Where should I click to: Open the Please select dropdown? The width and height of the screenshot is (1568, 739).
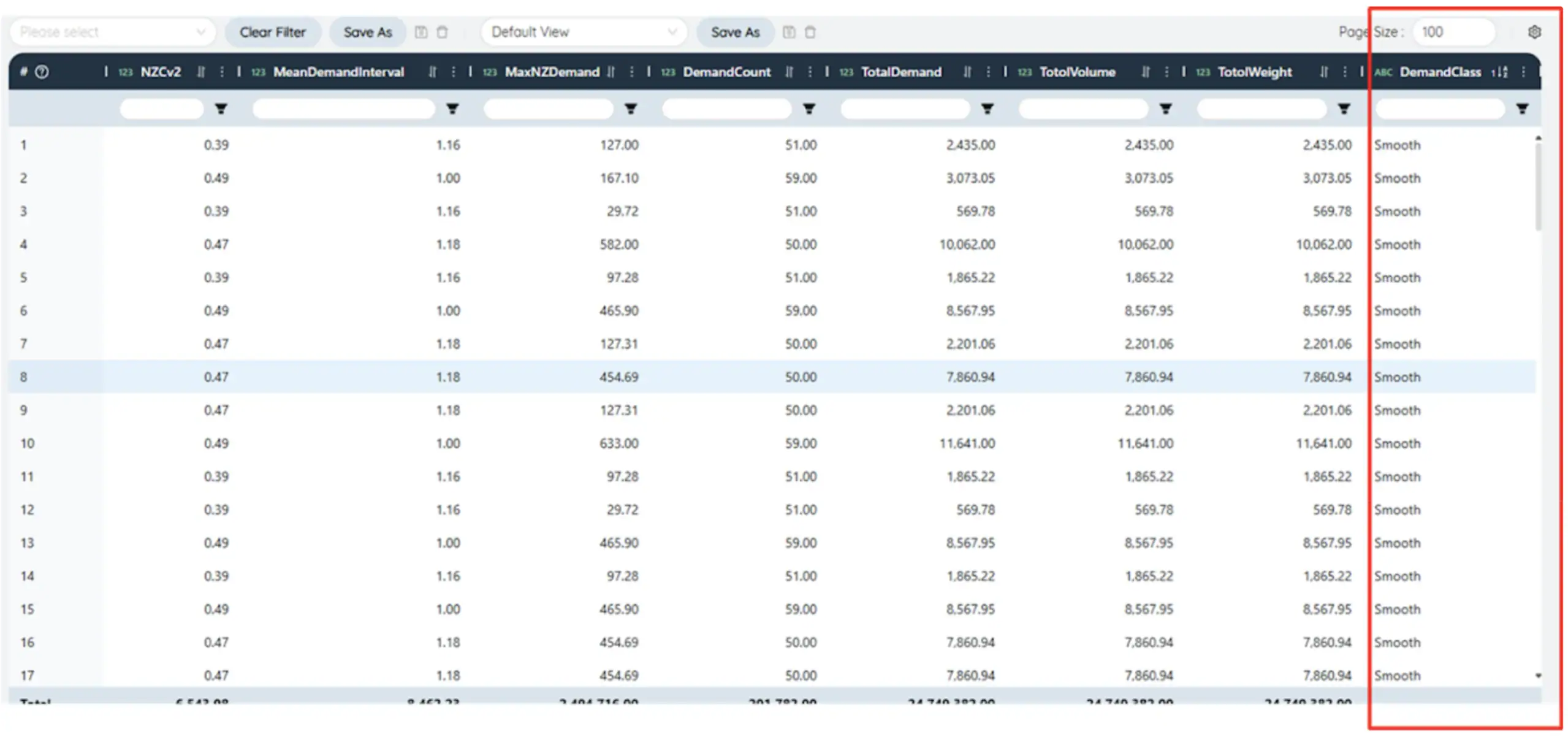click(113, 32)
